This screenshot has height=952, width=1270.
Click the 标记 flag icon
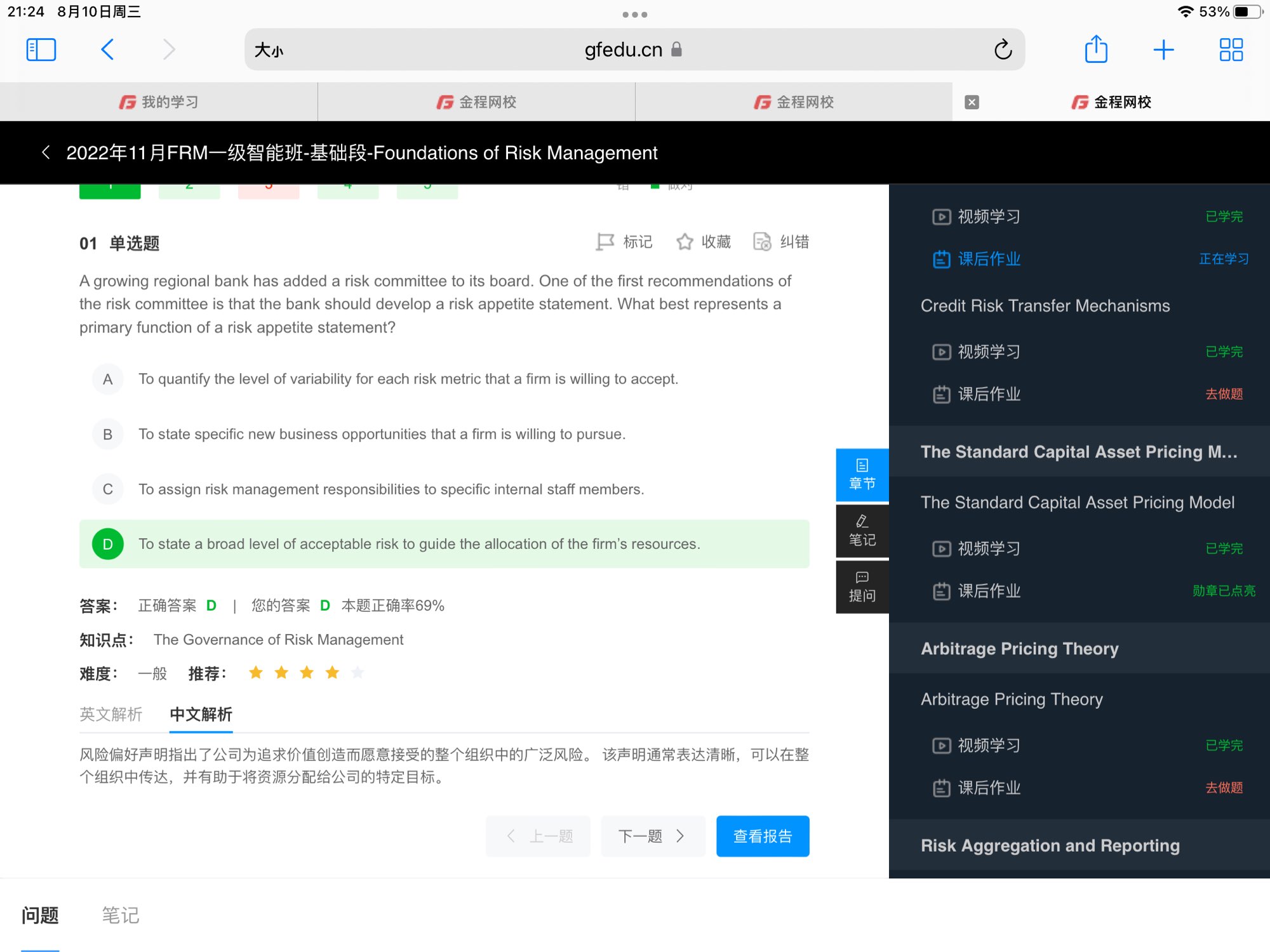tap(605, 242)
